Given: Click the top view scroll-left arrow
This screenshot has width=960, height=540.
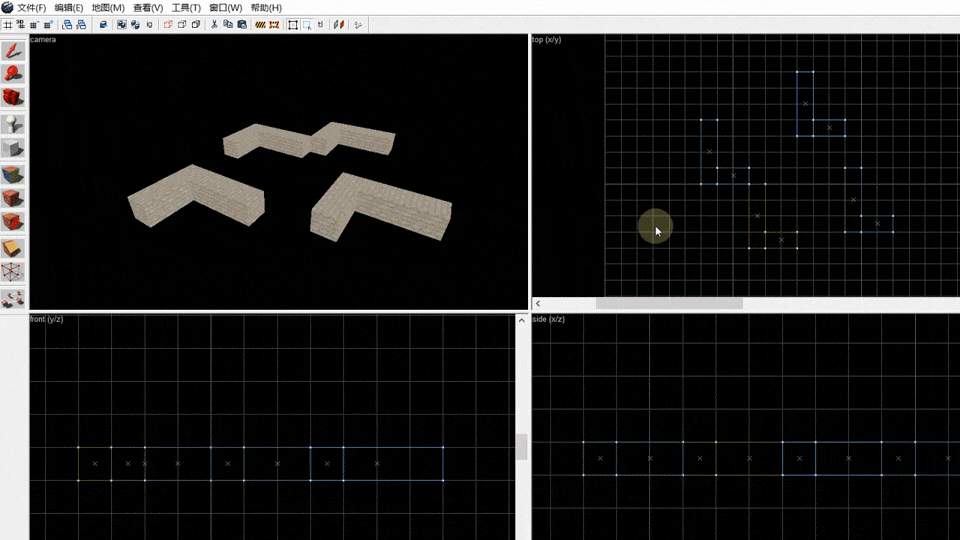Looking at the screenshot, I should point(538,303).
